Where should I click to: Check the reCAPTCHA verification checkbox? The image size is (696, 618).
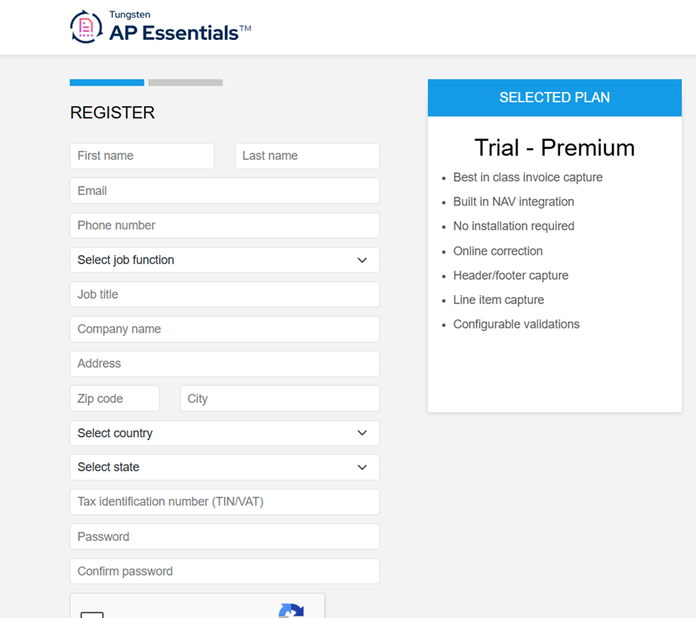92,615
